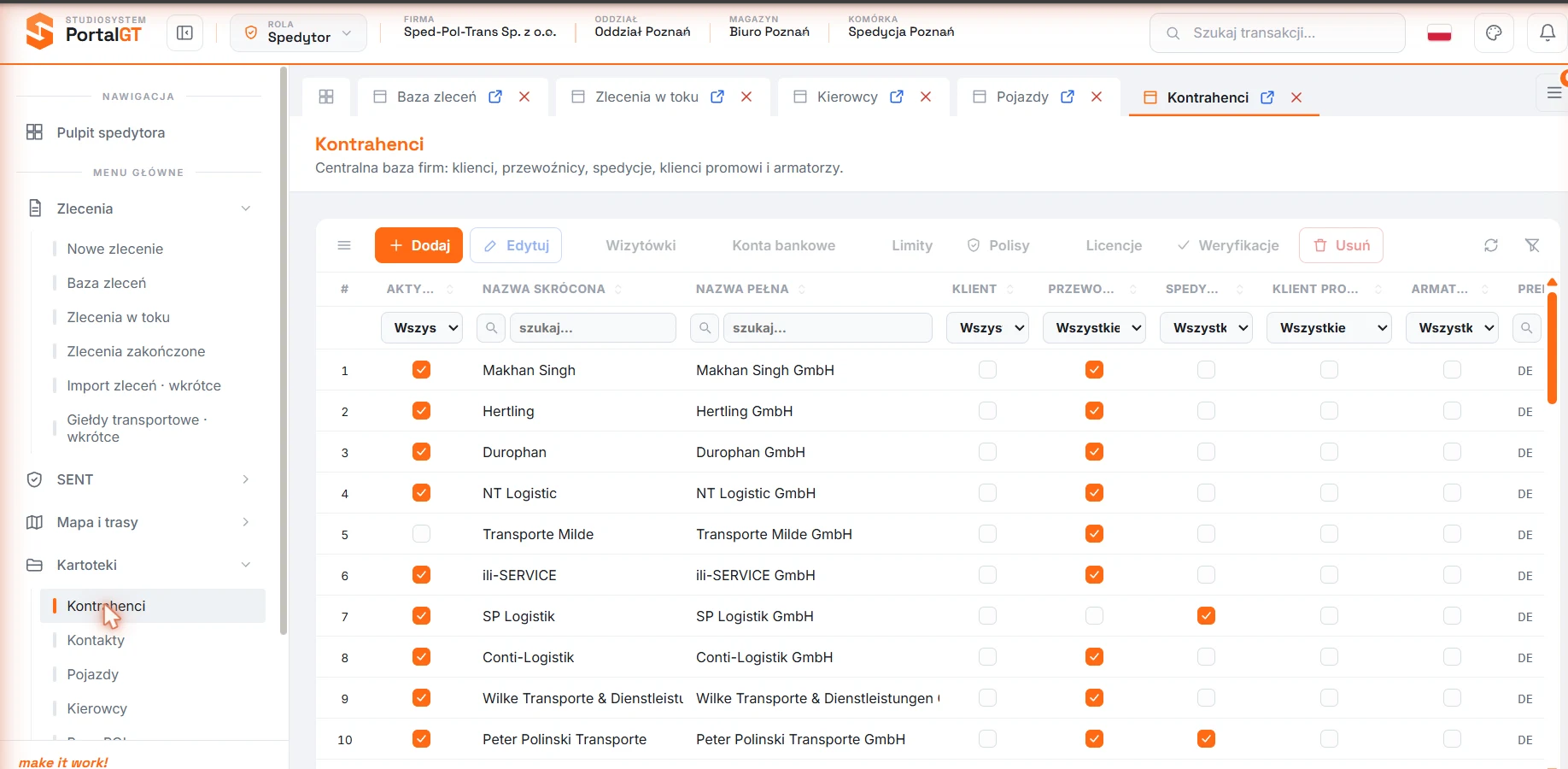Image resolution: width=1568 pixels, height=769 pixels.
Task: Click search icon for Nazwa skrócona filter
Action: point(491,327)
